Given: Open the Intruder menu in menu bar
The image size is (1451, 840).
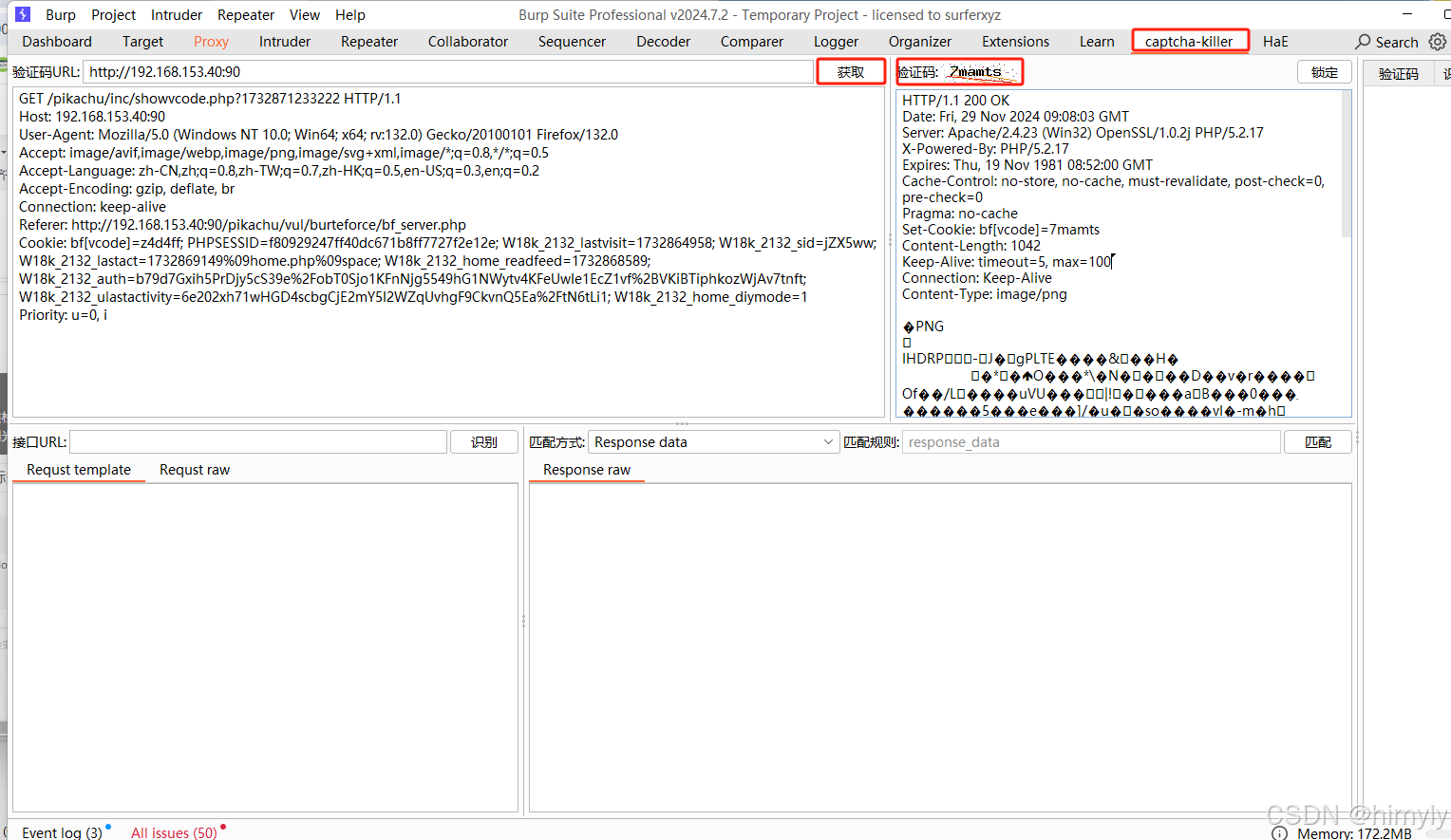Looking at the screenshot, I should coord(177,14).
